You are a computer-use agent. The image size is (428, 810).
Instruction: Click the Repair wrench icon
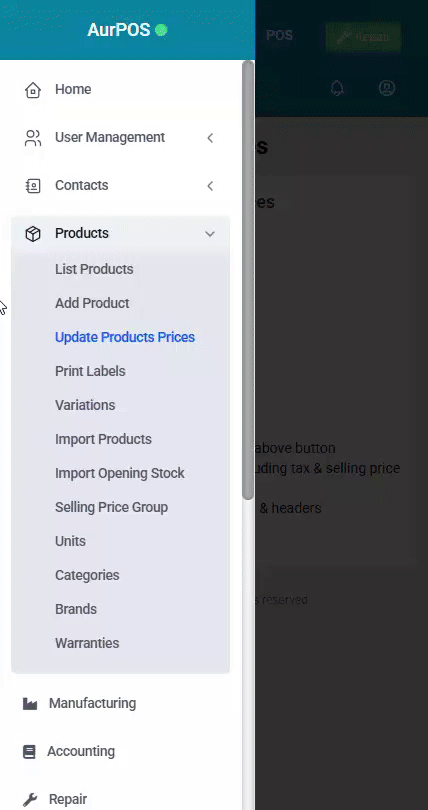(30, 800)
